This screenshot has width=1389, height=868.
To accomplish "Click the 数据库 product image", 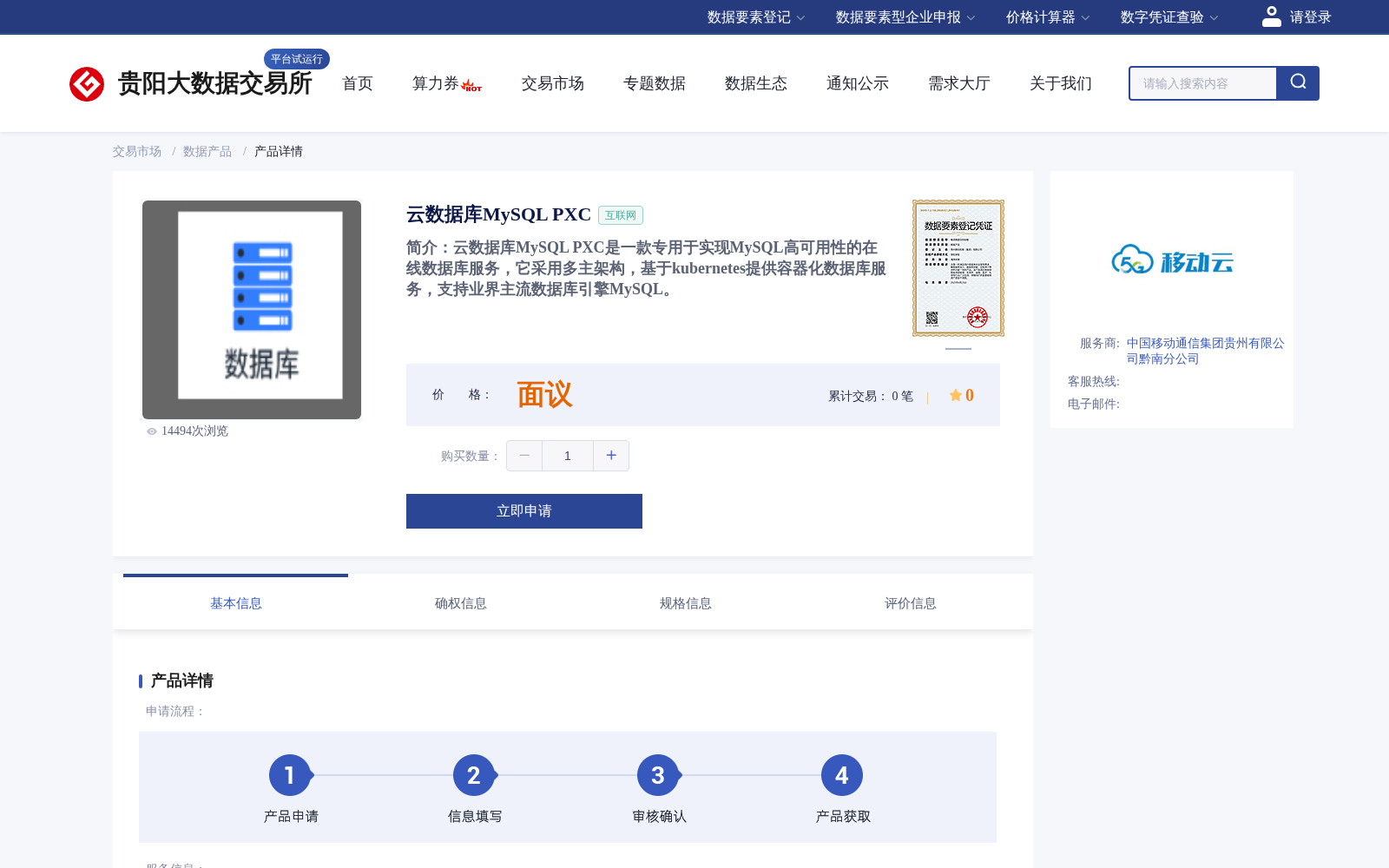I will [252, 310].
